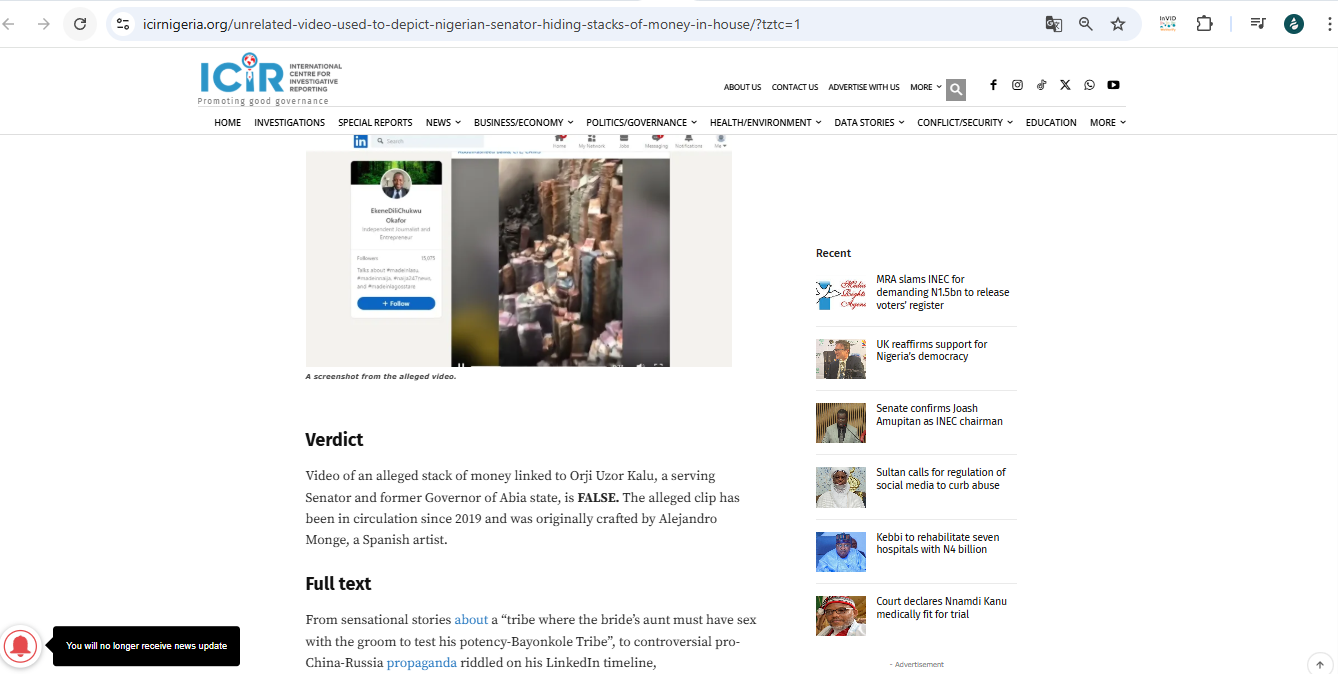Open the YouTube icon in header
The image size is (1338, 674).
1113,85
